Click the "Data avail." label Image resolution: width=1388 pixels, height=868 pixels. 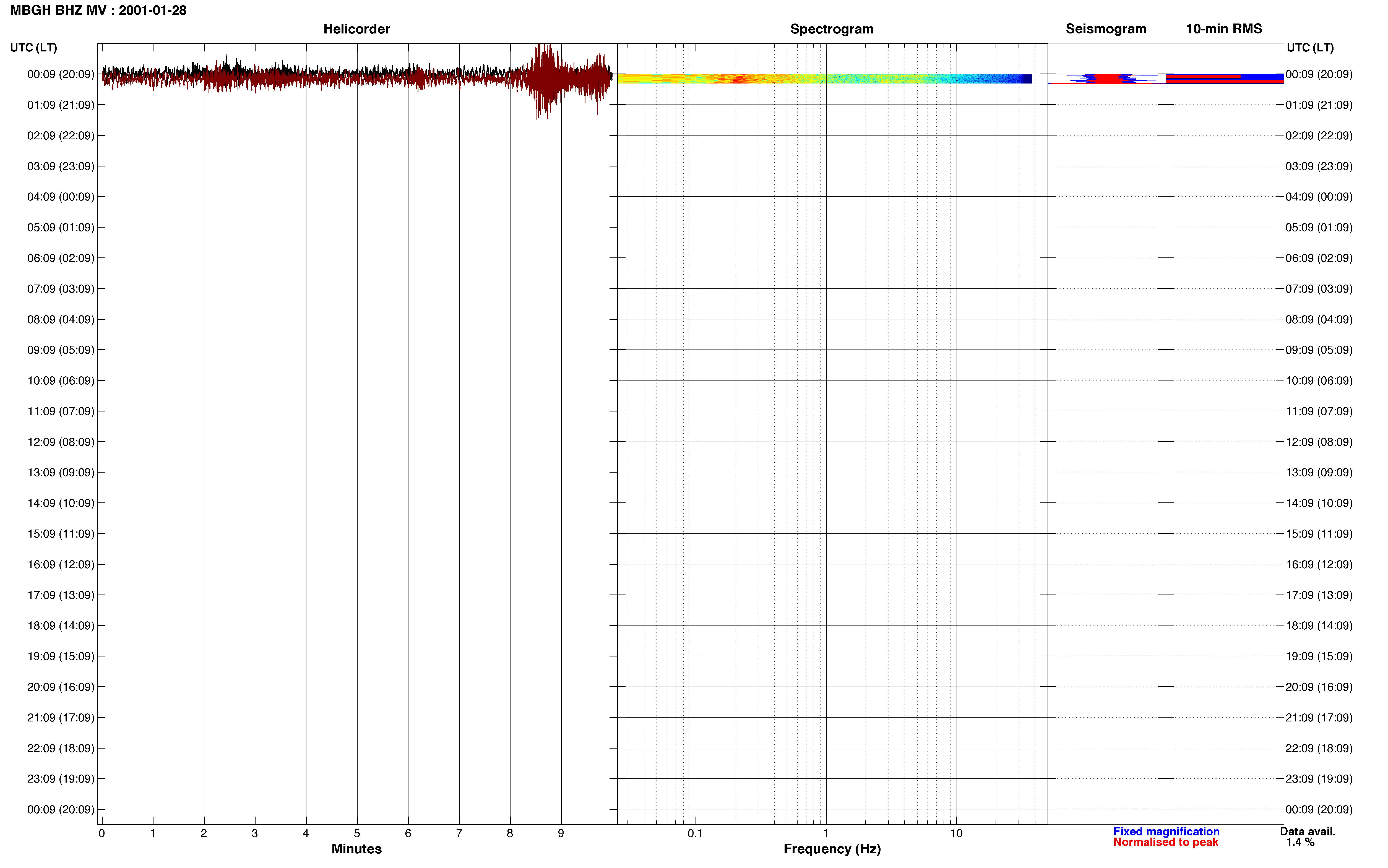[1308, 831]
